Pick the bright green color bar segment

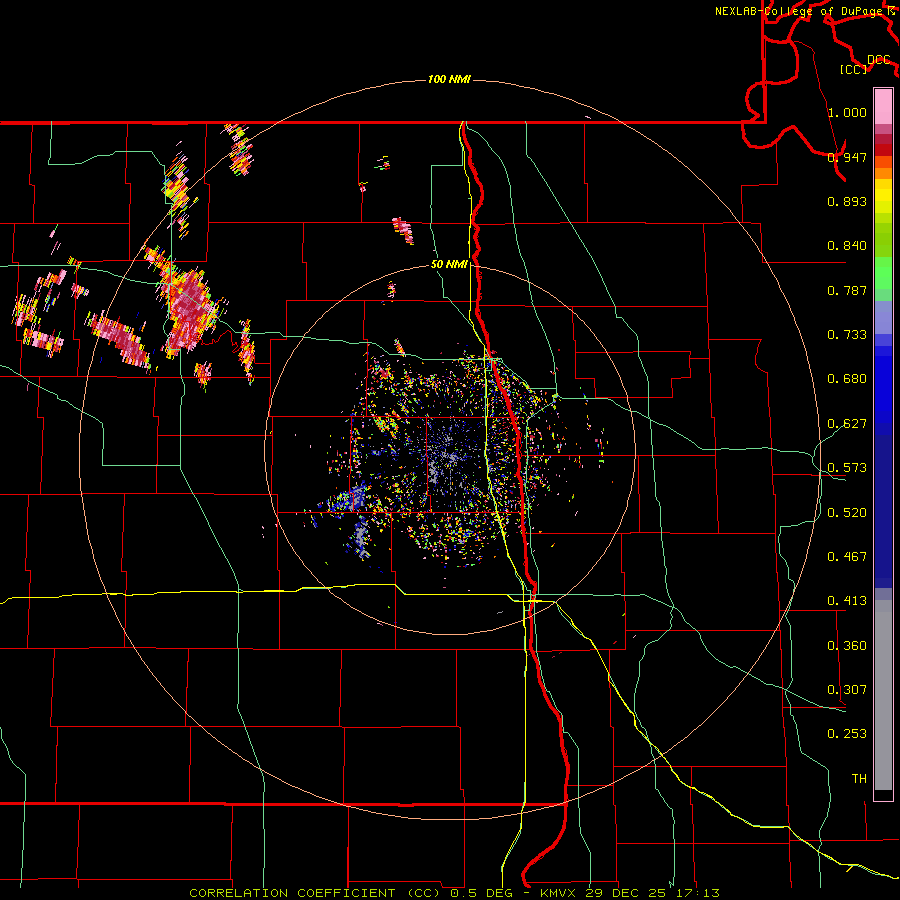point(883,273)
